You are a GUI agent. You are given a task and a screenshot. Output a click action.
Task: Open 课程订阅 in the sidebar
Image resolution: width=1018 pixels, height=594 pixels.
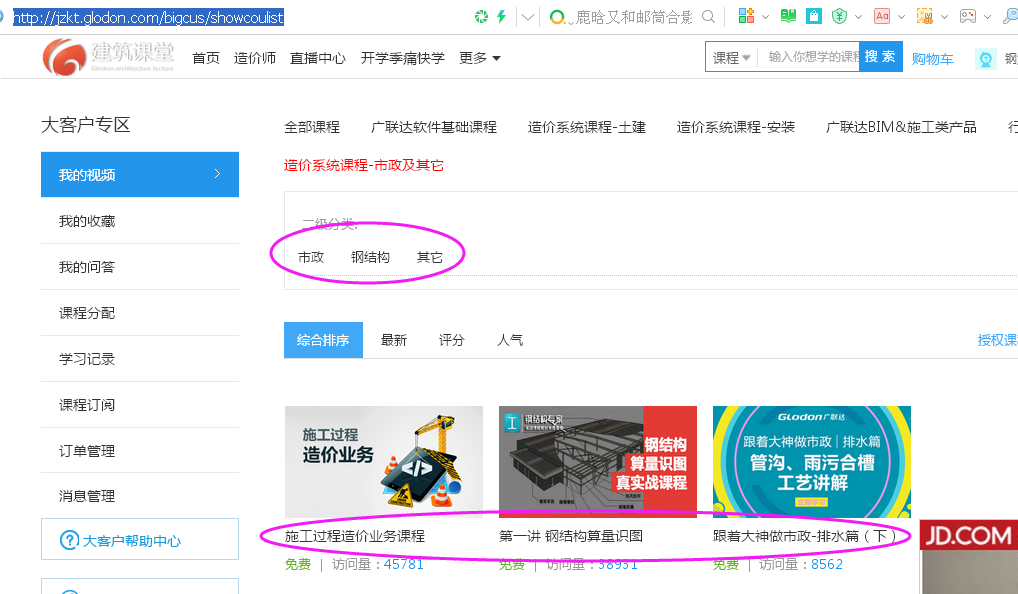[x=87, y=405]
